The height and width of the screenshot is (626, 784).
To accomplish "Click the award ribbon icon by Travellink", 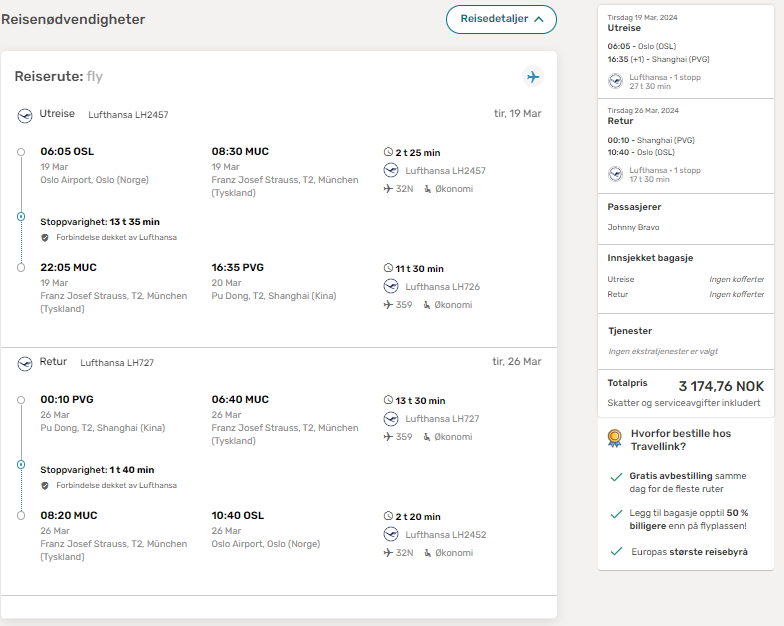I will click(614, 438).
